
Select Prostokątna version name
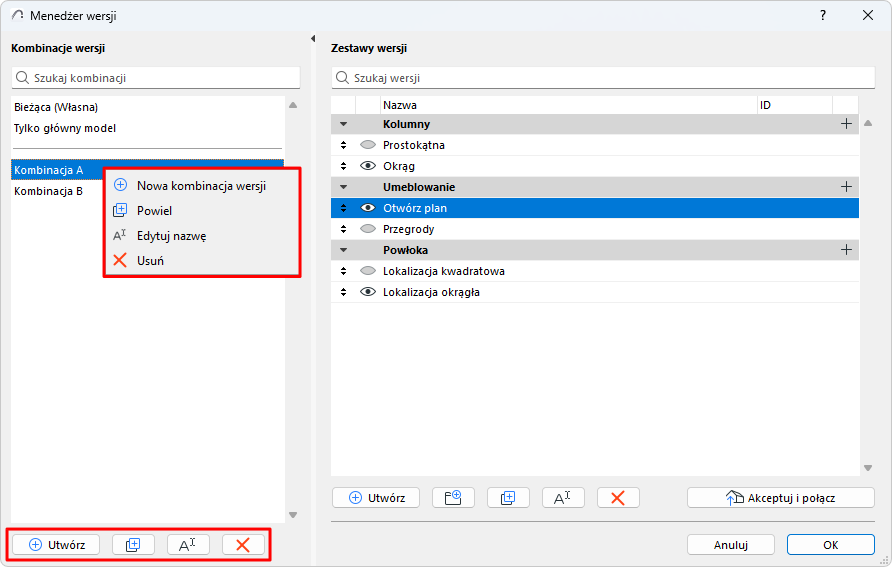pyautogui.click(x=414, y=145)
